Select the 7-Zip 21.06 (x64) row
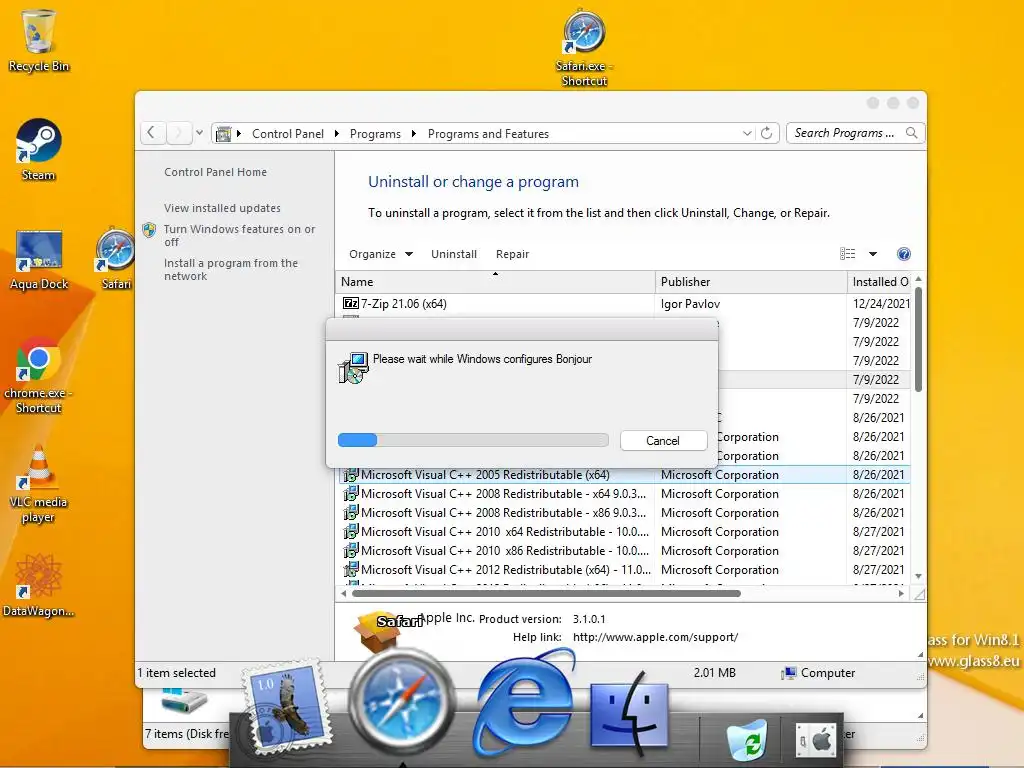 pyautogui.click(x=624, y=303)
